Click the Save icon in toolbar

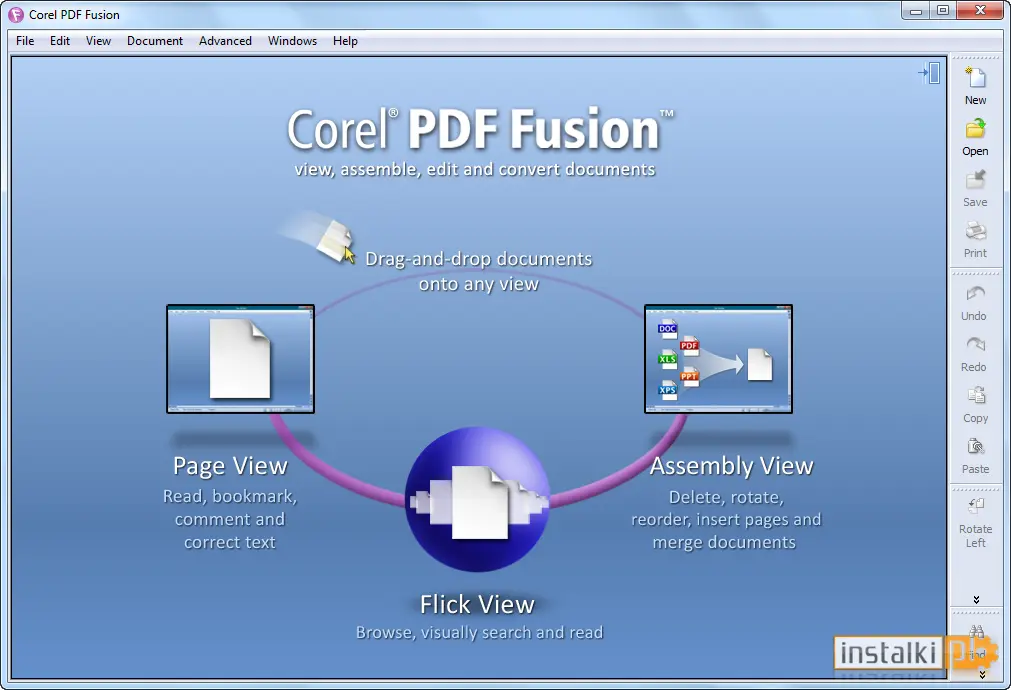click(975, 179)
